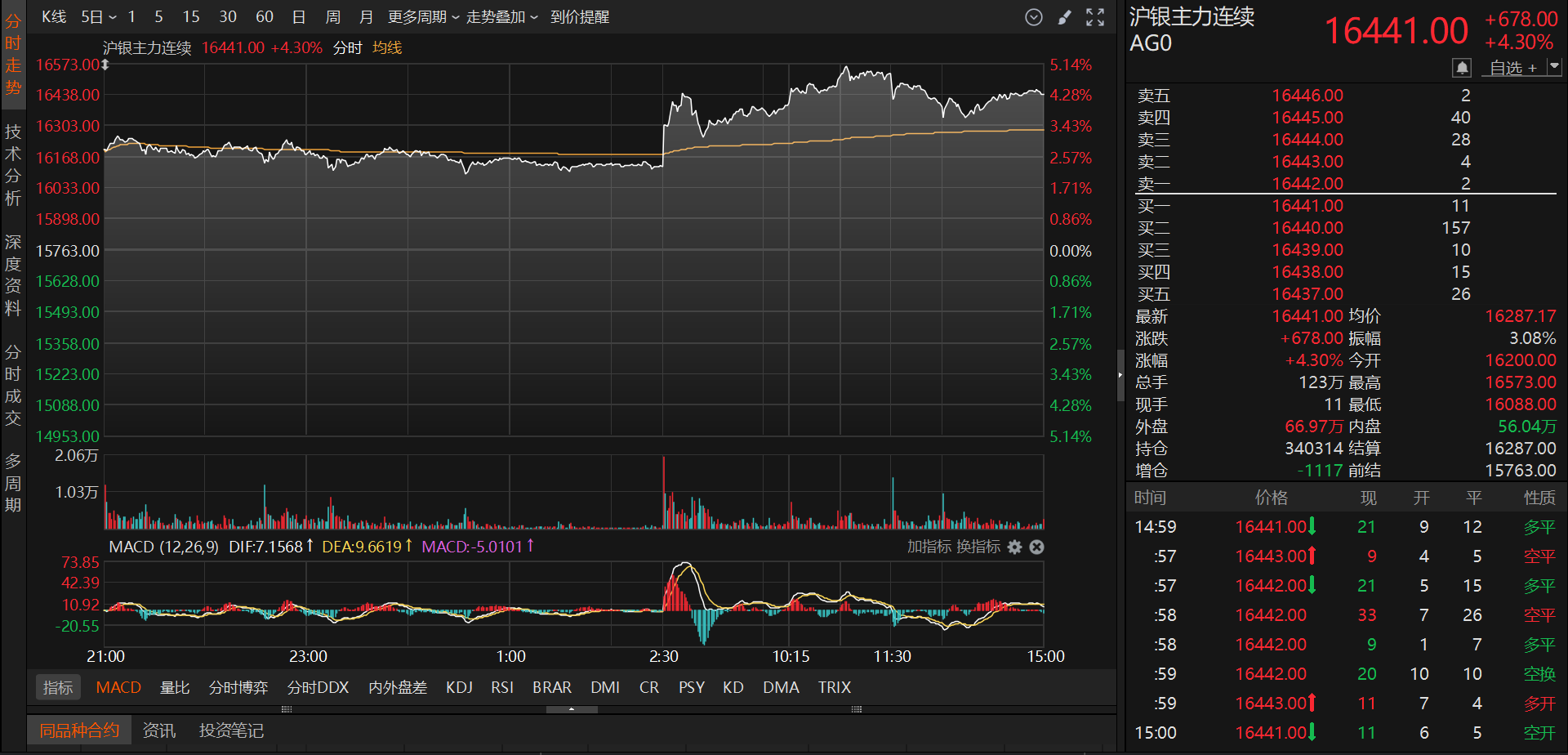Click buy-two price 16440.00
The height and width of the screenshot is (755, 1568).
point(1307,228)
